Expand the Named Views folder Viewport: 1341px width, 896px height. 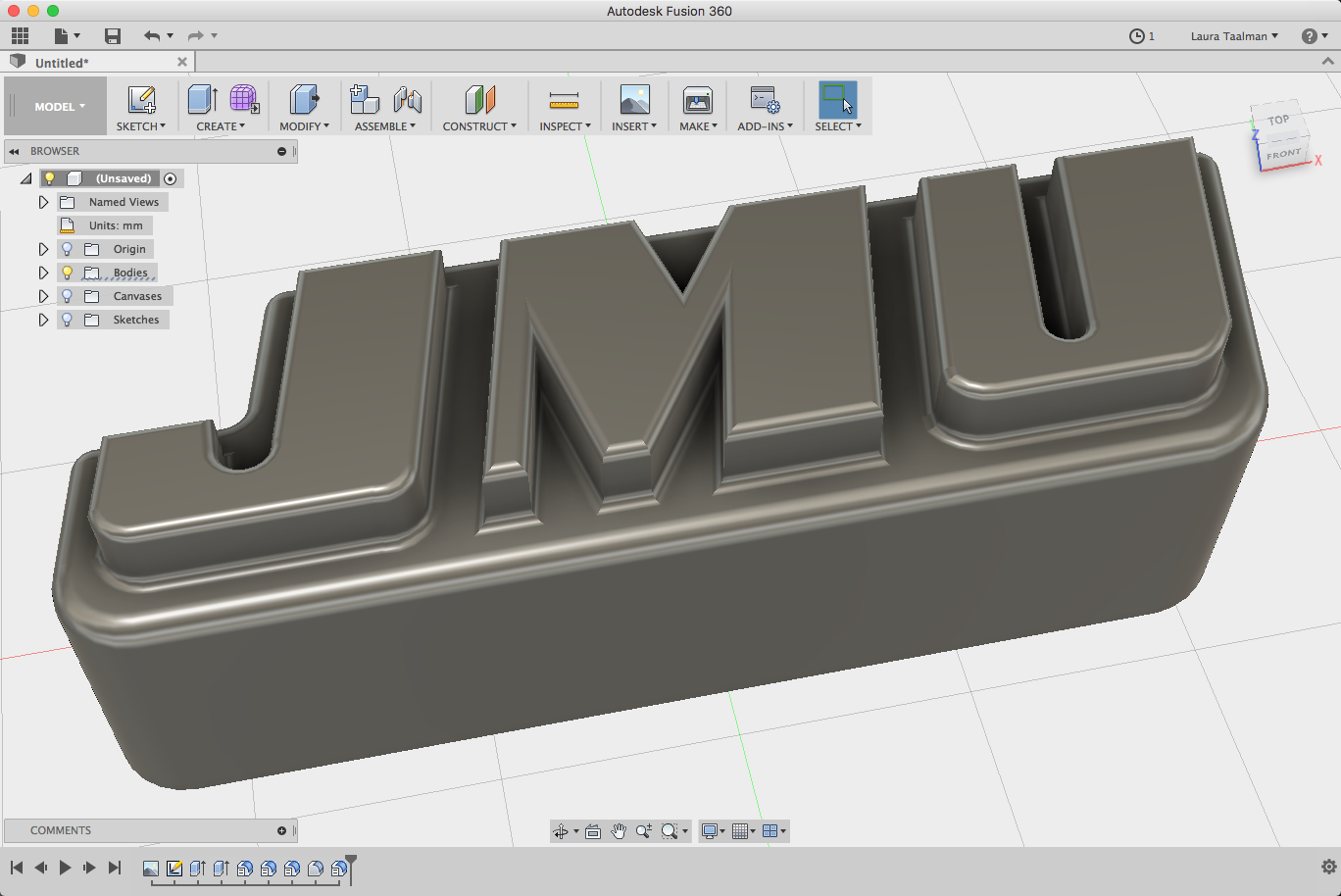tap(43, 202)
